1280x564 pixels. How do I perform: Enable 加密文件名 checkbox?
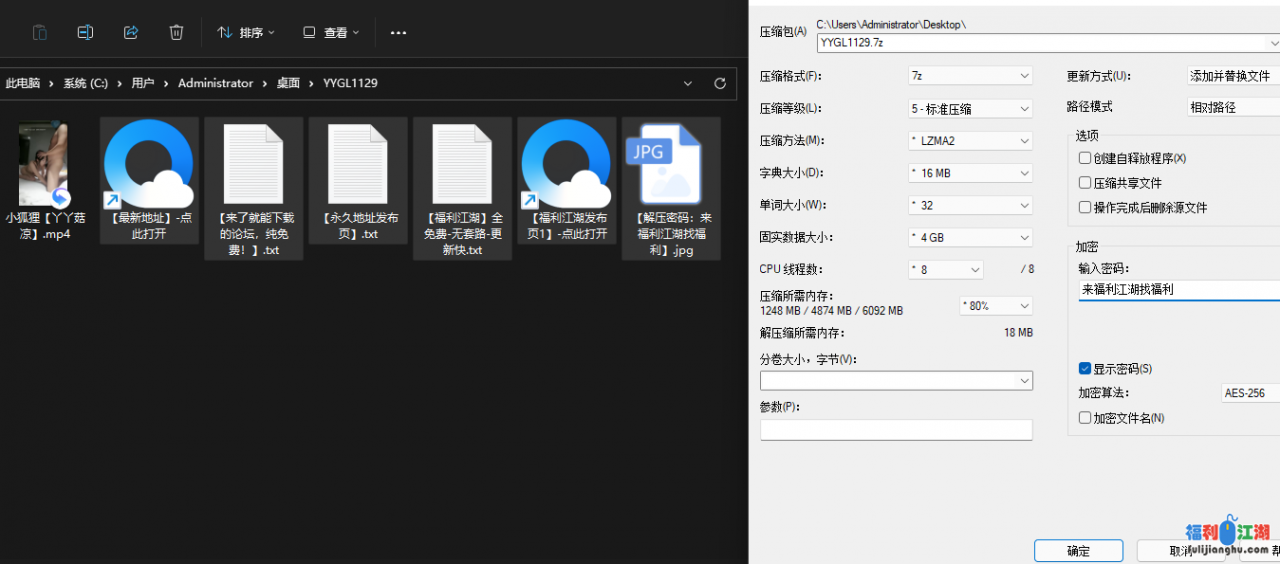(x=1085, y=418)
